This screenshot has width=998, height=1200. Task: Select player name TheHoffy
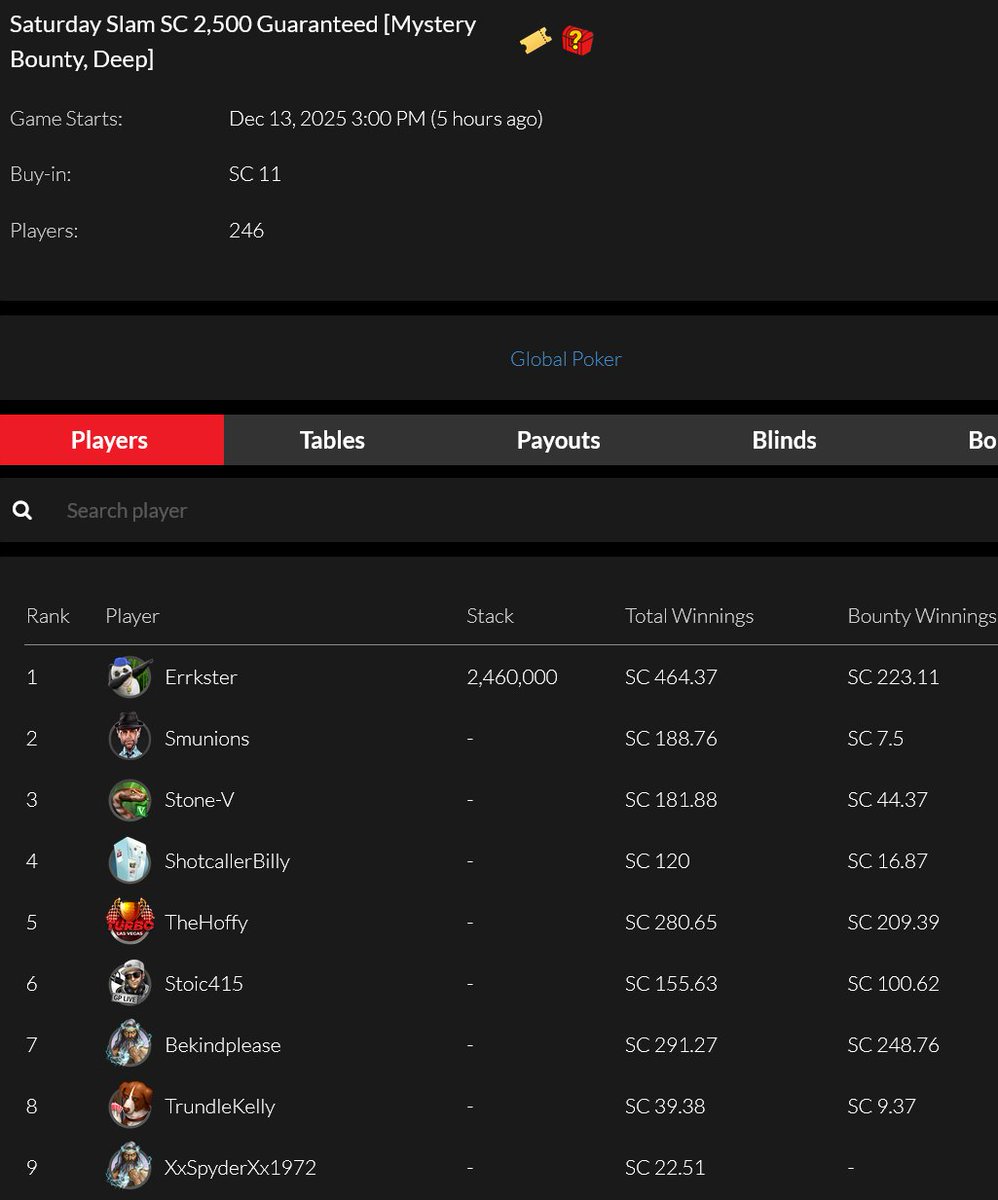pos(206,922)
